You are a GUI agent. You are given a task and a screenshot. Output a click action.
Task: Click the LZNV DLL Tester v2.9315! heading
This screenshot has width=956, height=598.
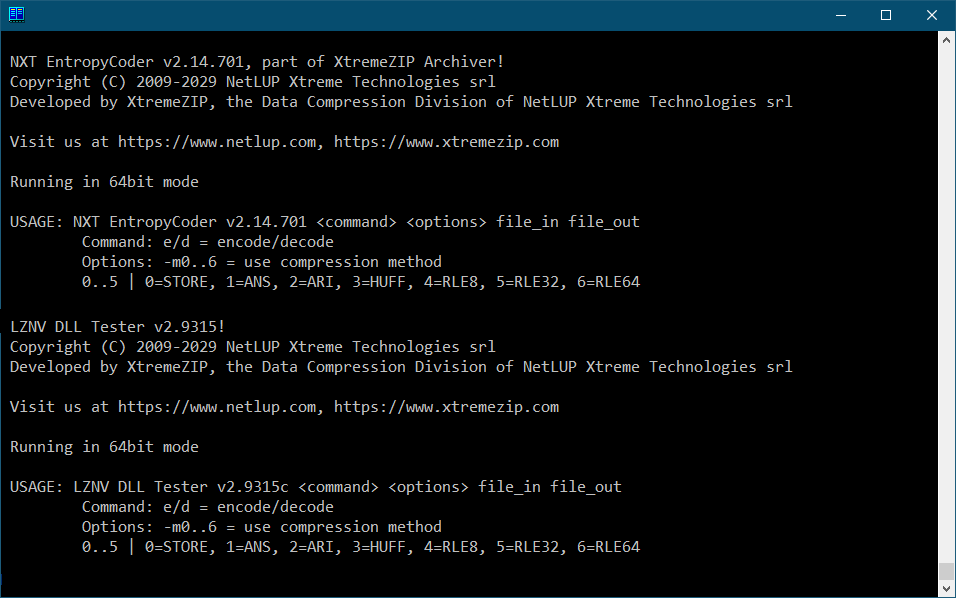coord(117,327)
